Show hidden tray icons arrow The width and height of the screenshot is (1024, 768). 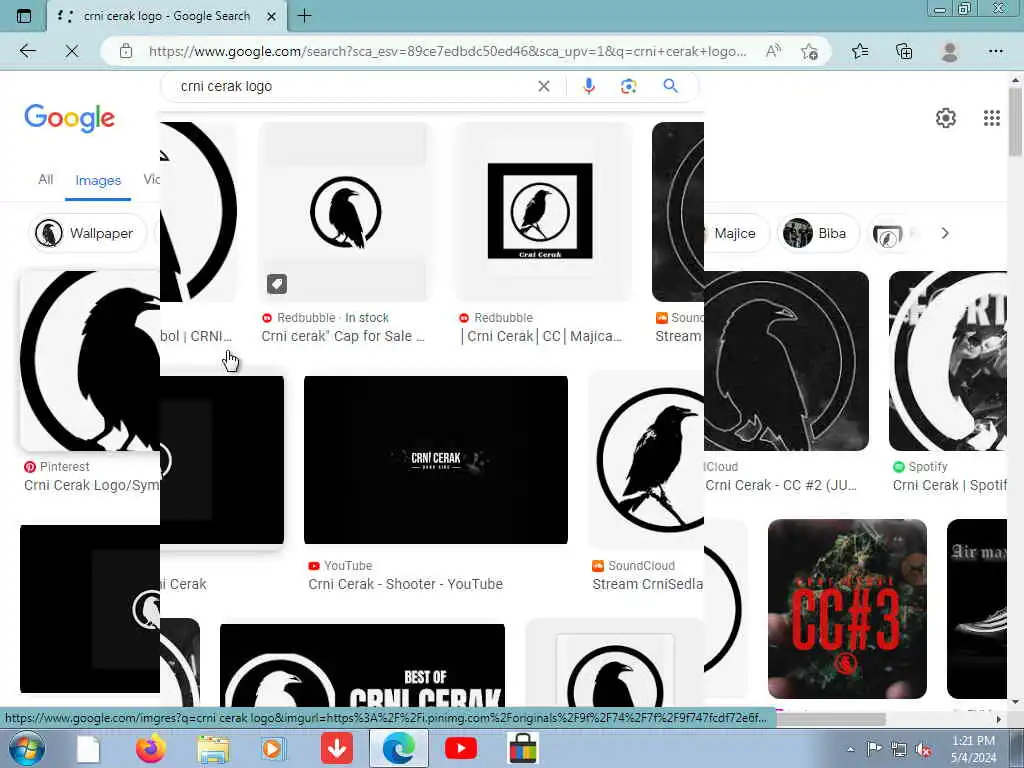pos(850,749)
